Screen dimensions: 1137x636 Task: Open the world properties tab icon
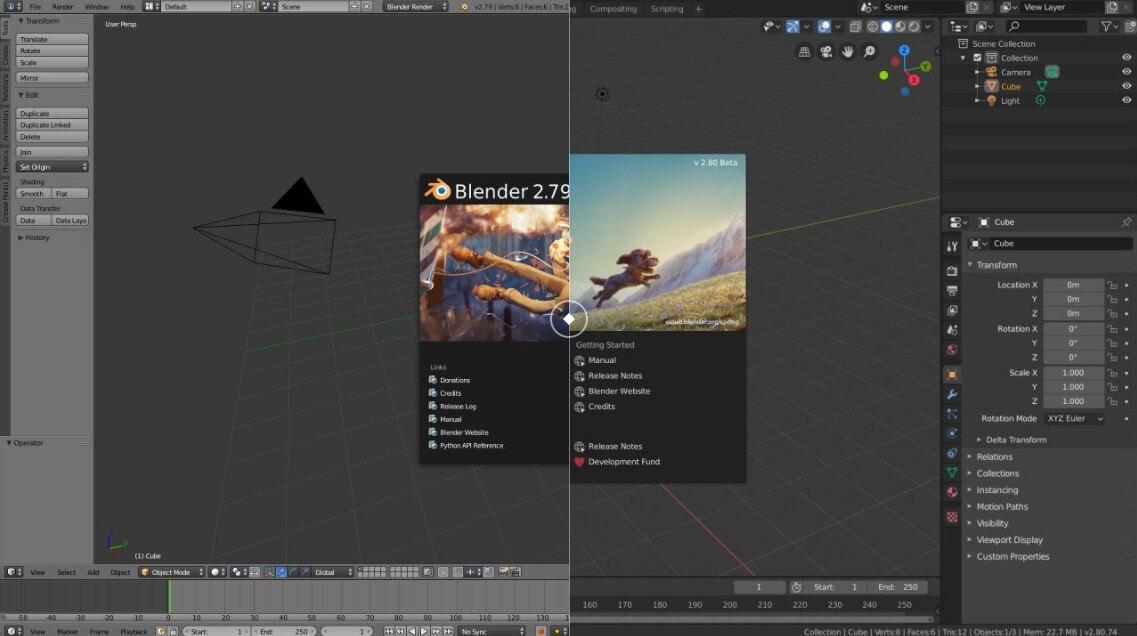[x=952, y=350]
